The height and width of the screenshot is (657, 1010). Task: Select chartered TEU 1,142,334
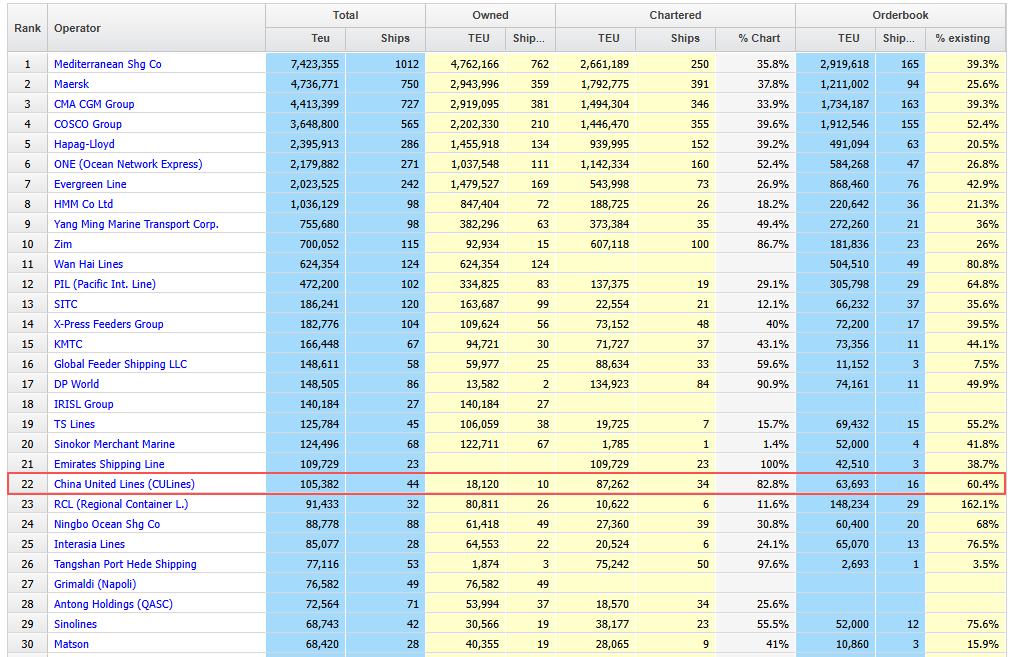pyautogui.click(x=605, y=164)
